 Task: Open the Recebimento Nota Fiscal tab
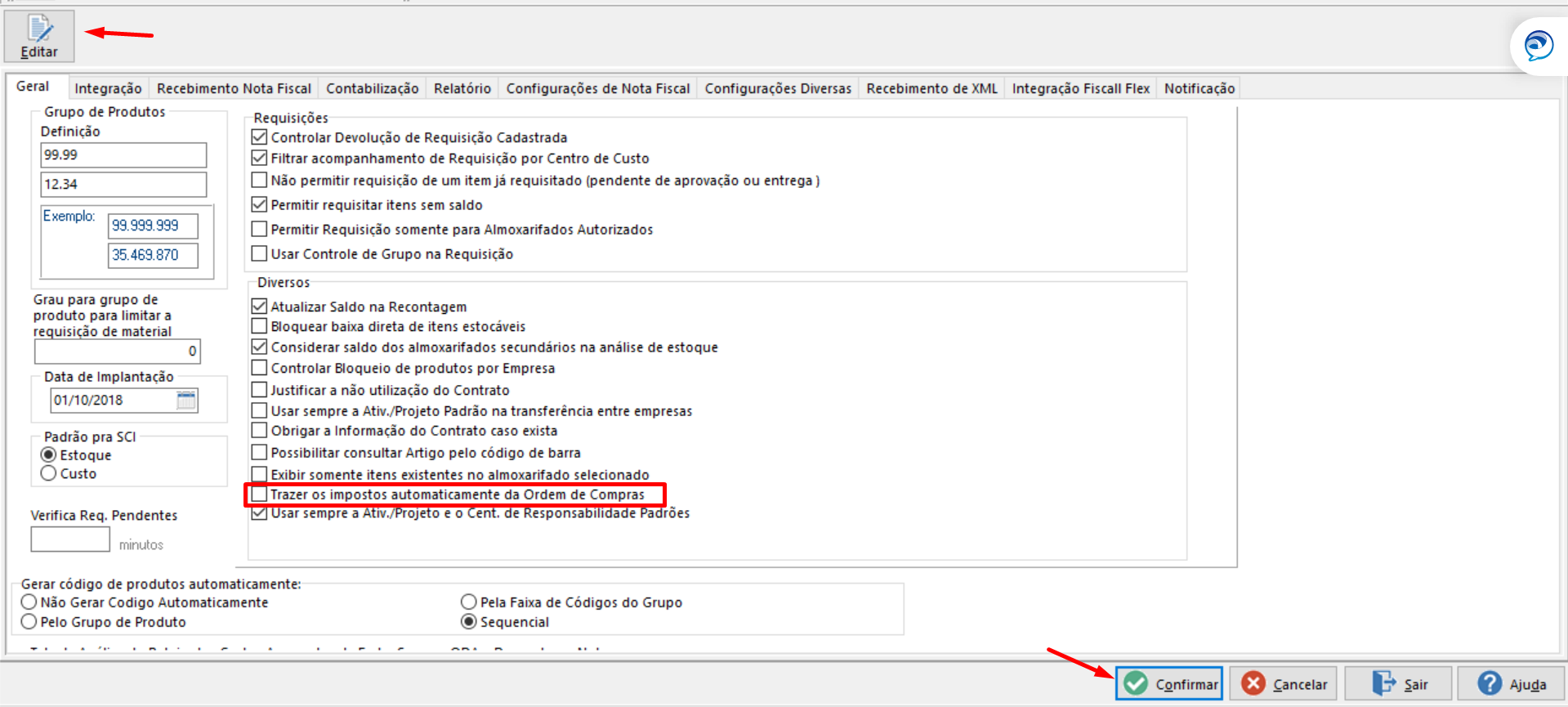point(234,88)
